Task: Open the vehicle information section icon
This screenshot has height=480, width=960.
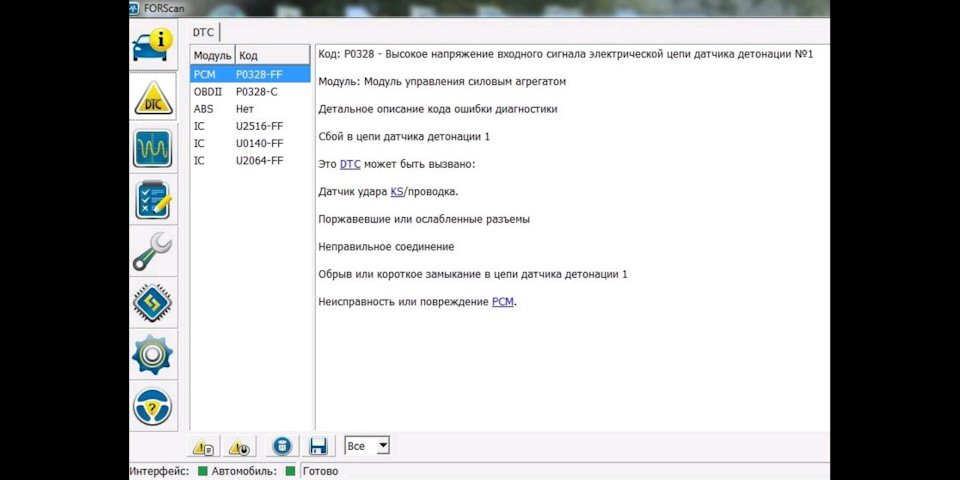Action: tap(153, 45)
